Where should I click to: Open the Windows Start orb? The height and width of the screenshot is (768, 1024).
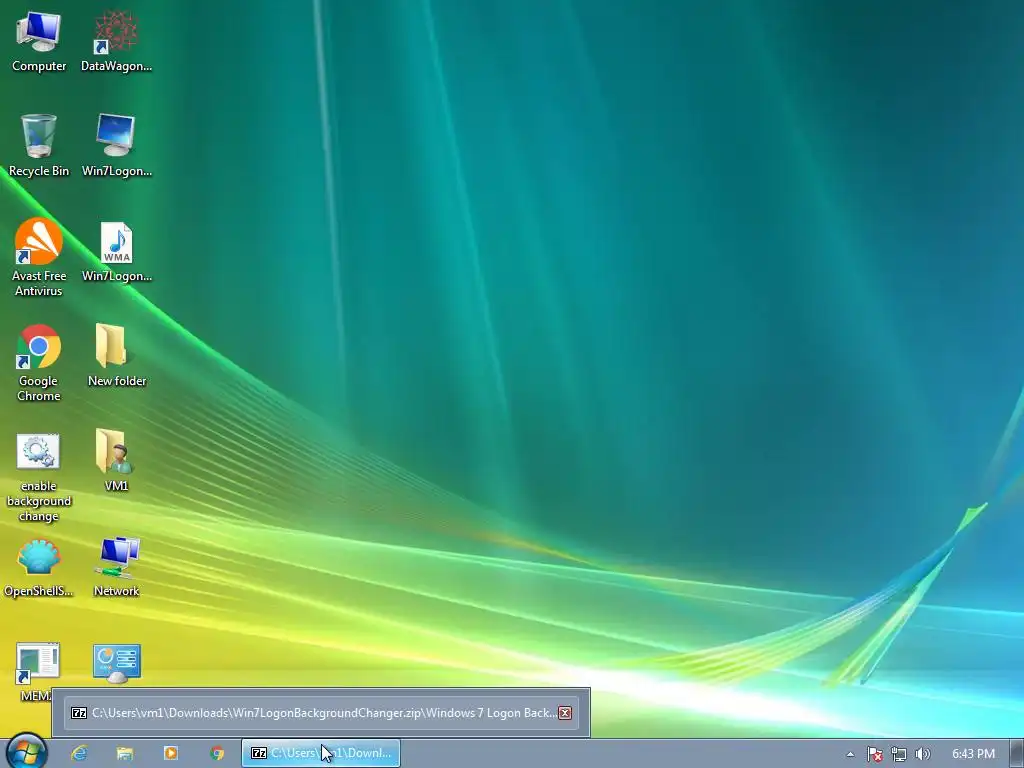tap(27, 752)
